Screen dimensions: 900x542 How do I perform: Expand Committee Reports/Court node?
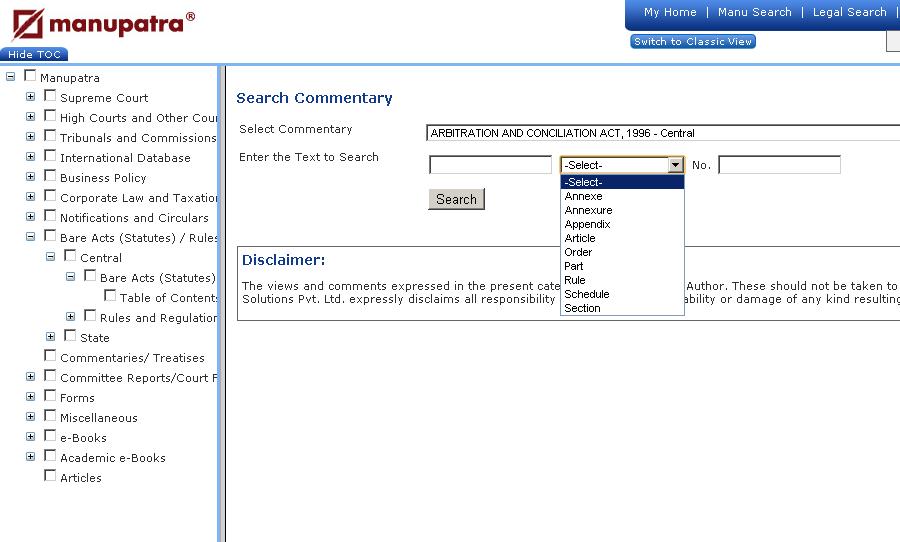click(30, 377)
